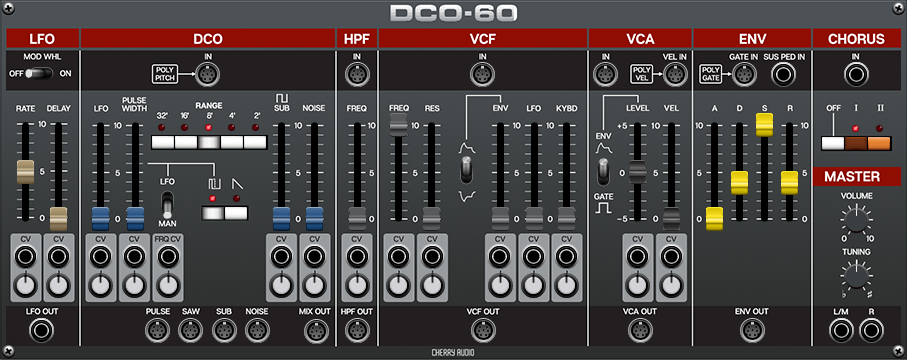Screen dimensions: 907x360
Task: Click the VCF RES slider handle
Action: tap(432, 219)
